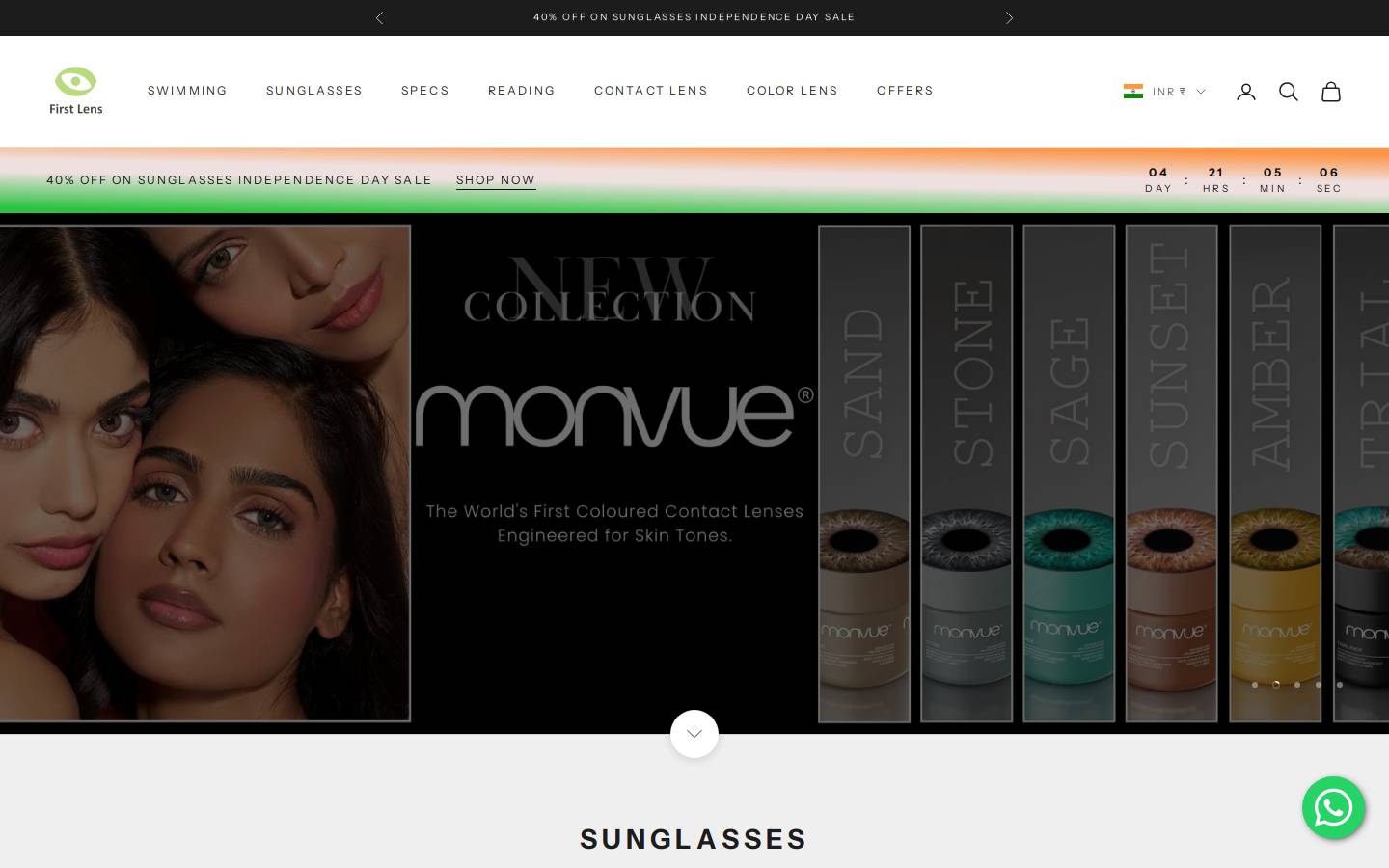Select the SAGE lens panel
The image size is (1389, 868).
click(x=1069, y=474)
